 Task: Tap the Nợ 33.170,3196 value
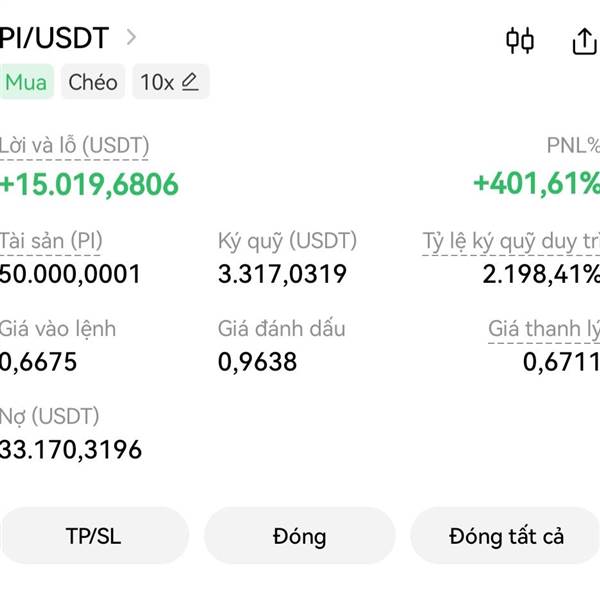71,450
